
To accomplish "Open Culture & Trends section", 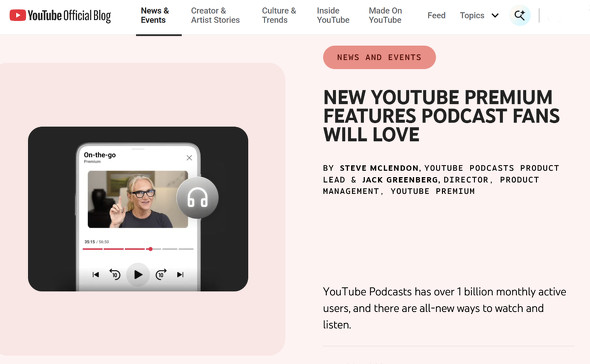I will point(279,15).
